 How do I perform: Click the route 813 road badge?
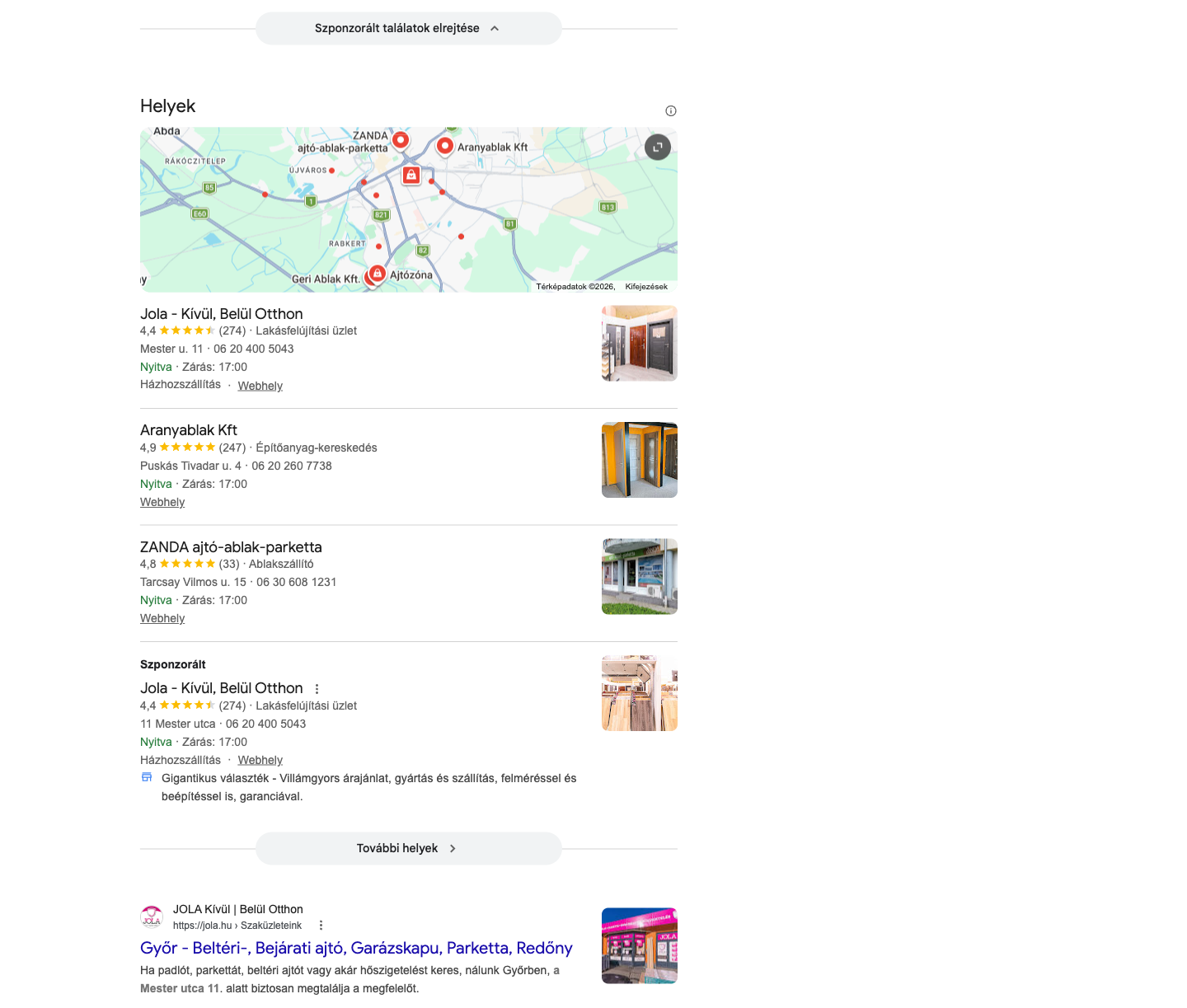608,207
